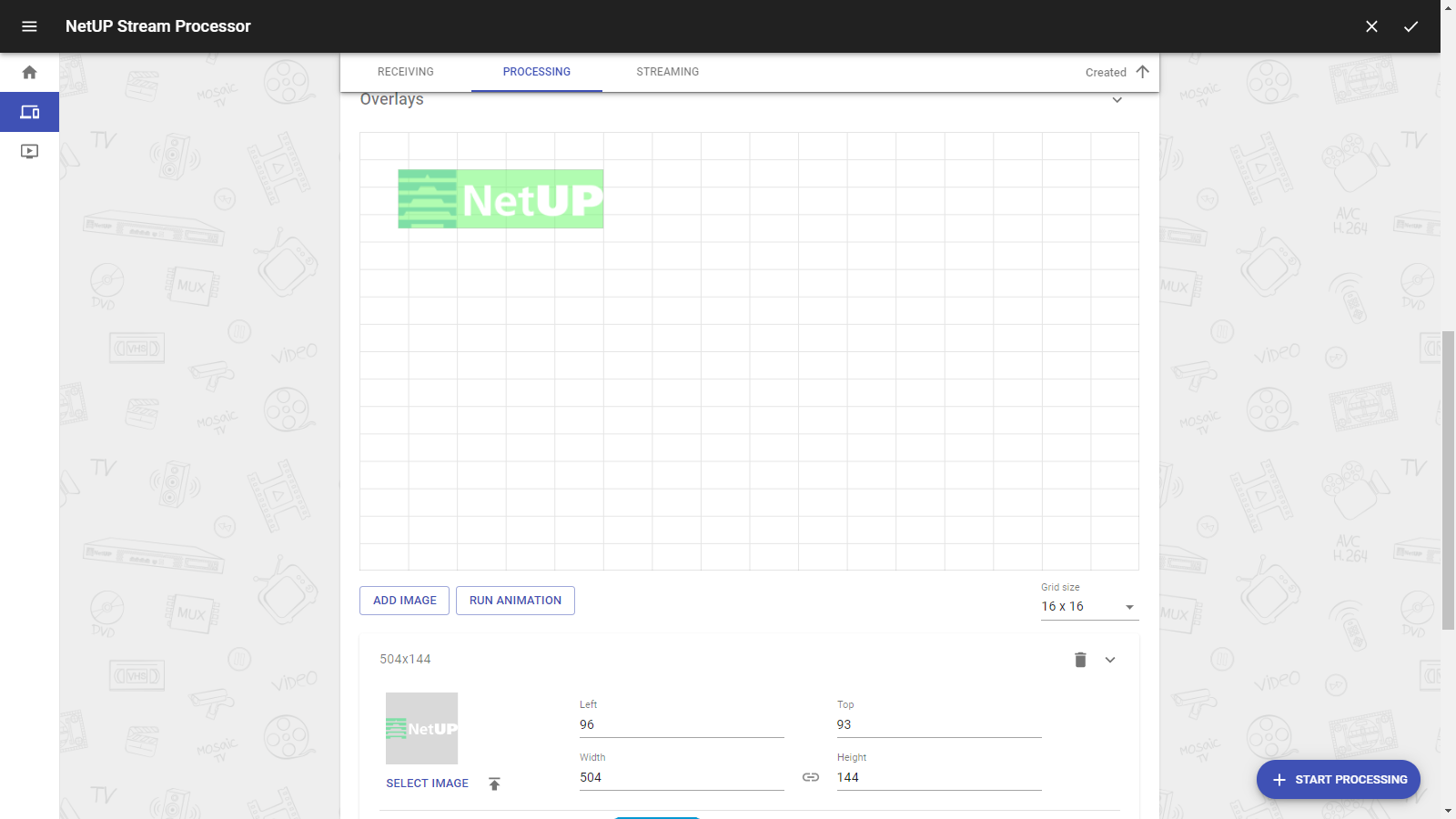Discard changes with the X icon
The width and height of the screenshot is (1456, 819).
pos(1371,26)
